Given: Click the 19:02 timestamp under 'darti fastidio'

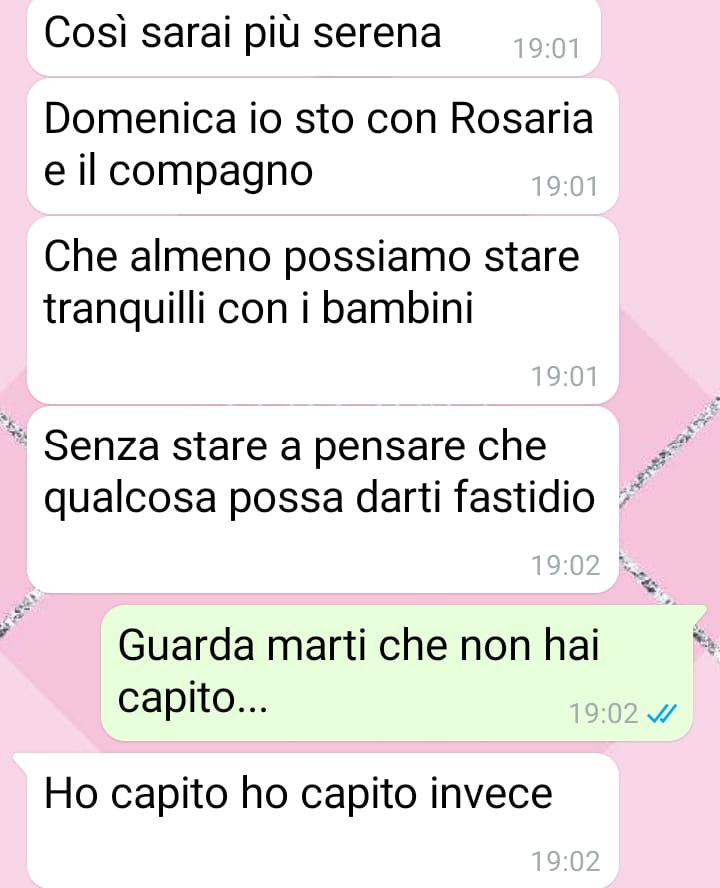Looking at the screenshot, I should click(565, 565).
